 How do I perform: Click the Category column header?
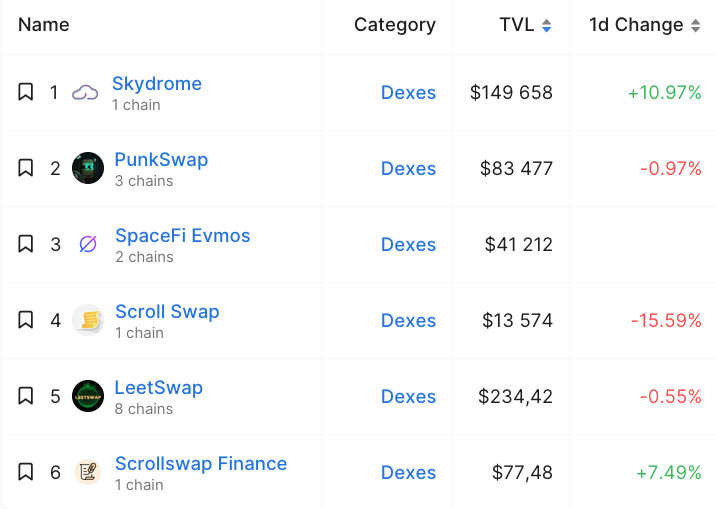(395, 25)
